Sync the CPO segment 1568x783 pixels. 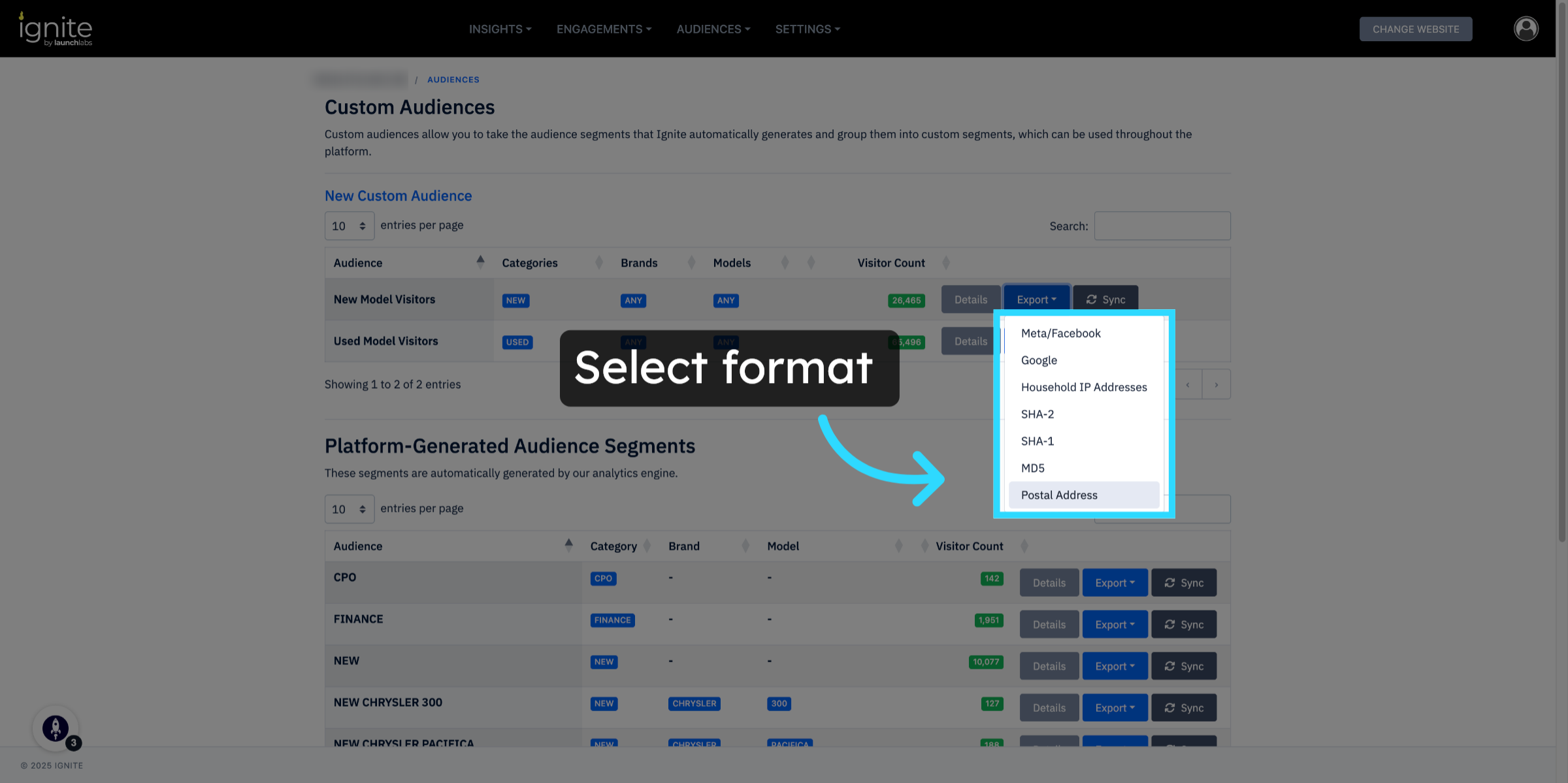(x=1183, y=582)
